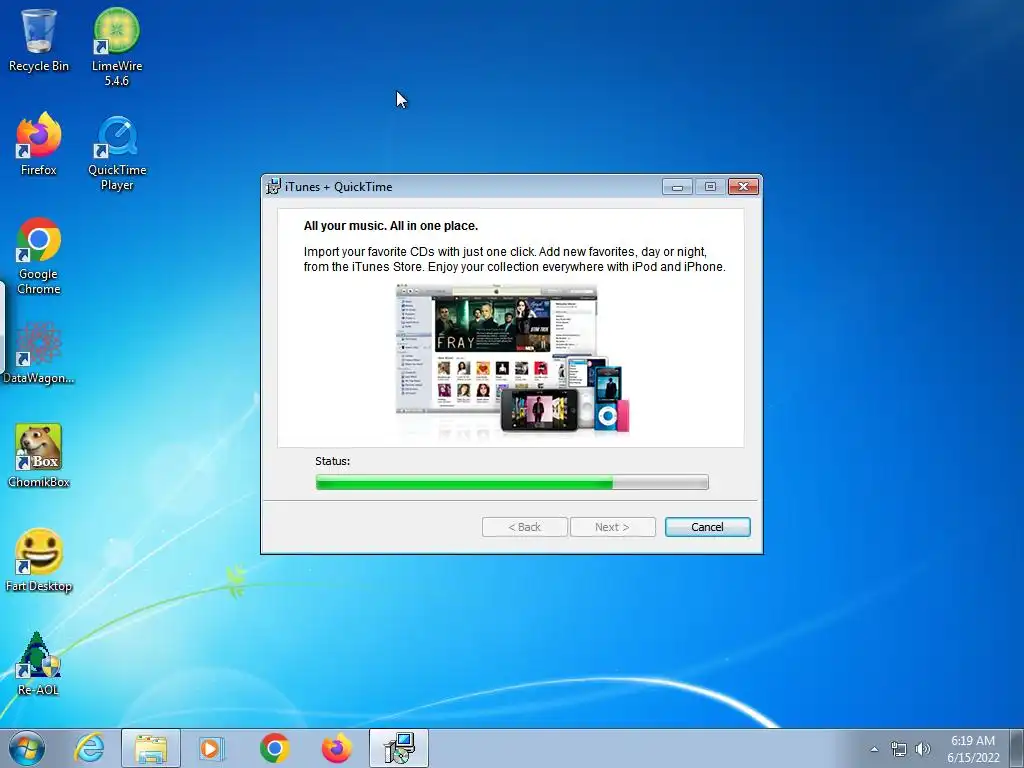Show hidden system tray icons
The image size is (1024, 768).
[x=874, y=749]
